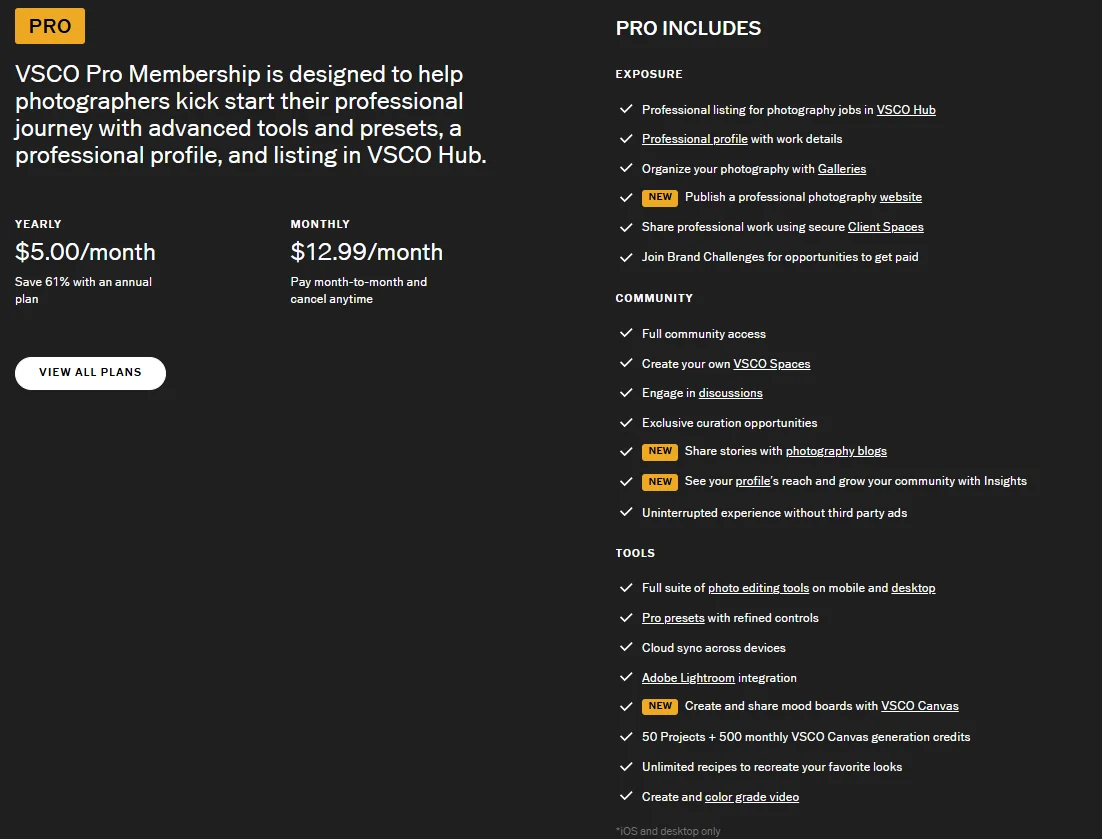The height and width of the screenshot is (839, 1102).
Task: Open the Galleries link
Action: (842, 169)
